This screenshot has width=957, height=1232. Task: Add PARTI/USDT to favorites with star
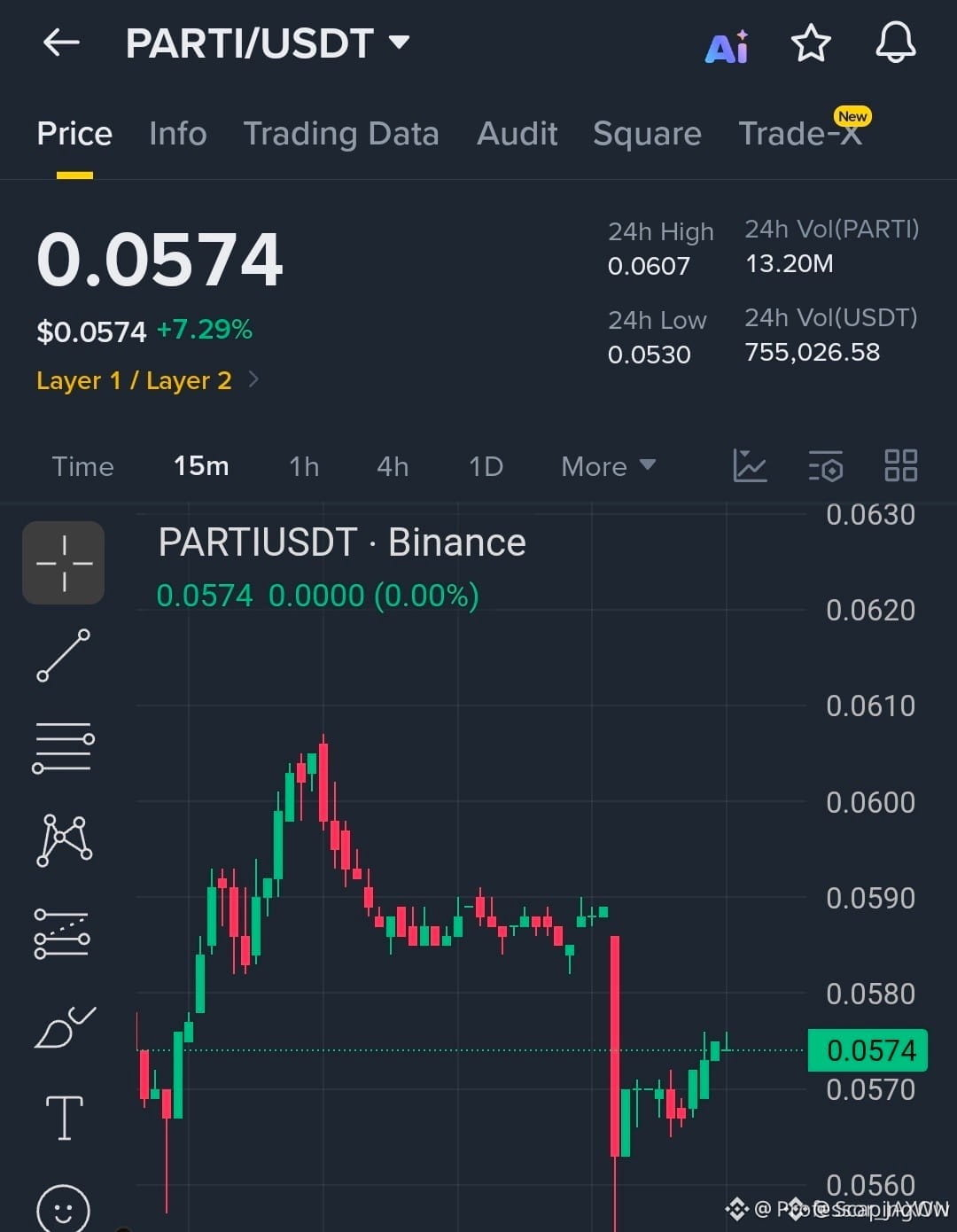(x=811, y=43)
